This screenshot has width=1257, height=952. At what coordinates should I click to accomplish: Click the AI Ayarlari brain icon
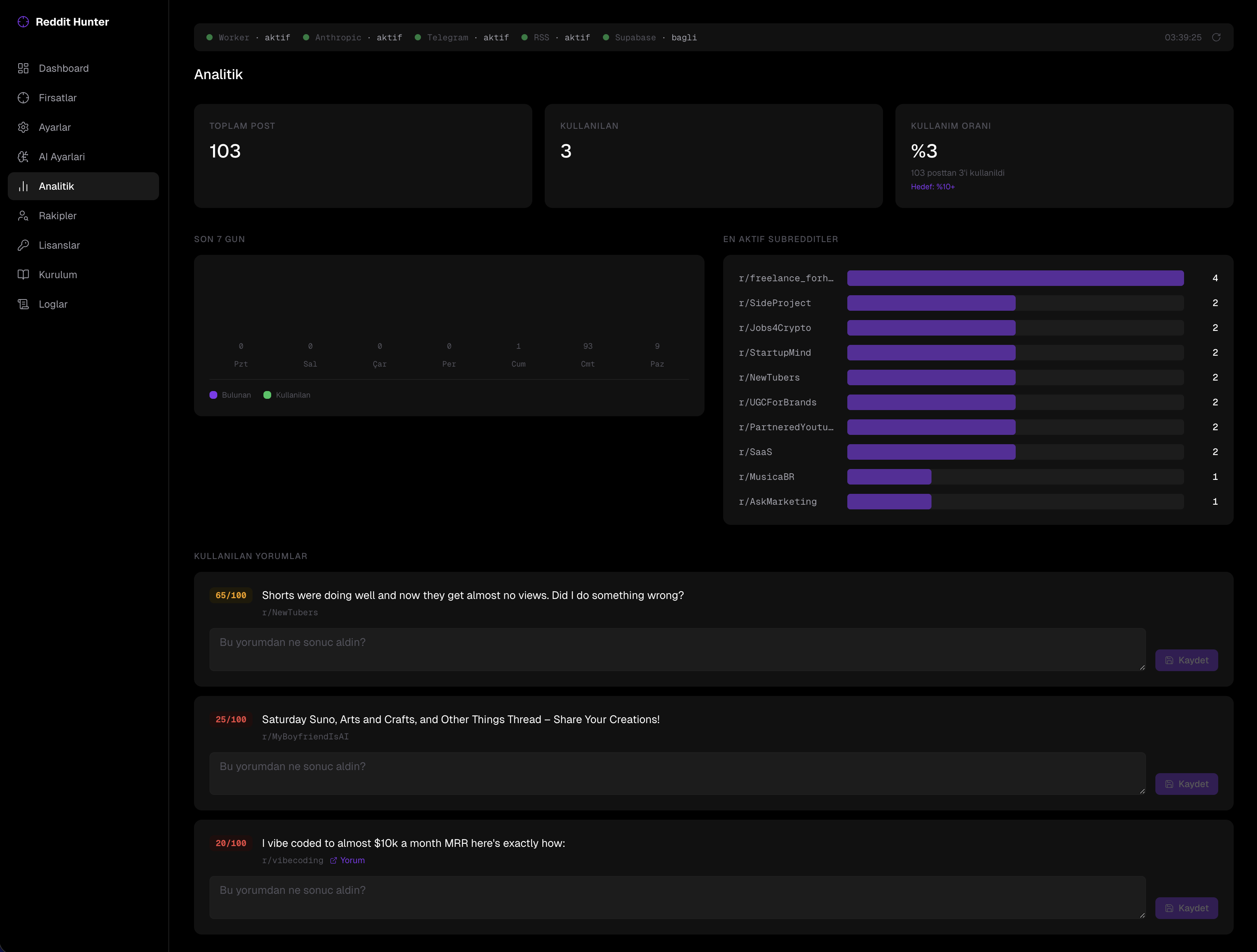(23, 157)
